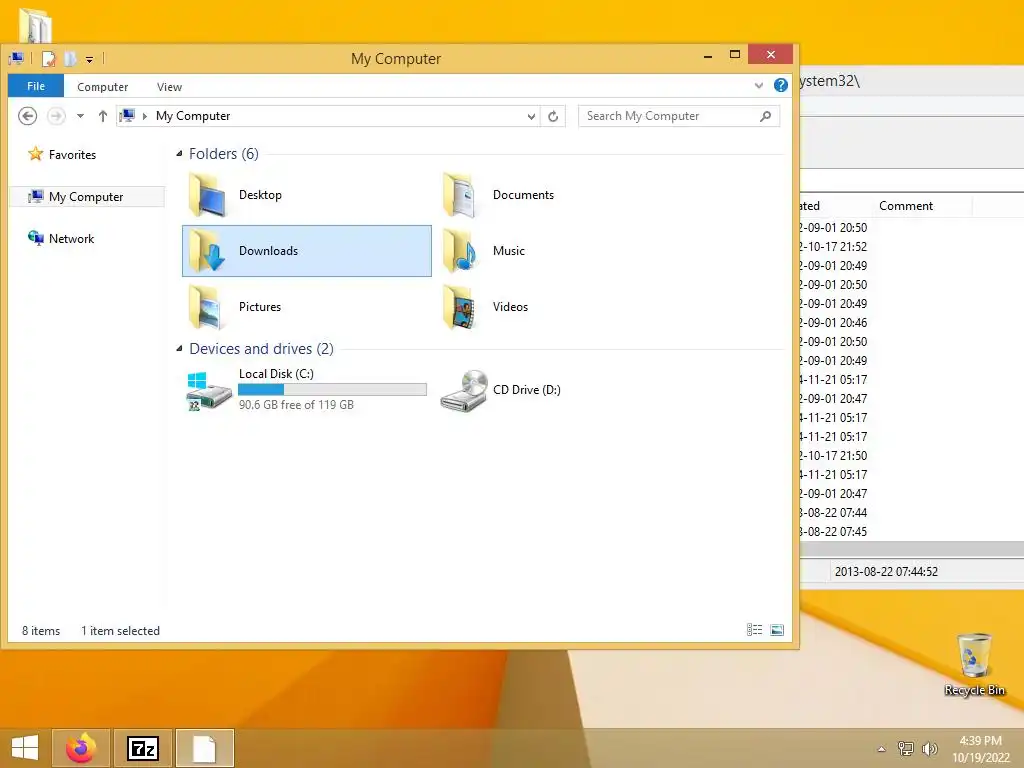The height and width of the screenshot is (768, 1024).
Task: Open 7-Zip from the taskbar
Action: 143,748
